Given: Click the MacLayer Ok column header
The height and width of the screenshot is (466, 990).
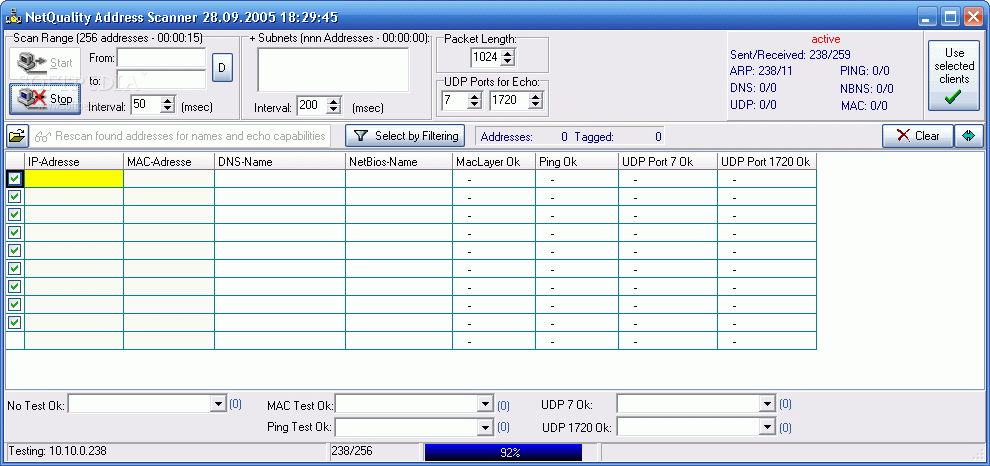Looking at the screenshot, I should tap(494, 162).
